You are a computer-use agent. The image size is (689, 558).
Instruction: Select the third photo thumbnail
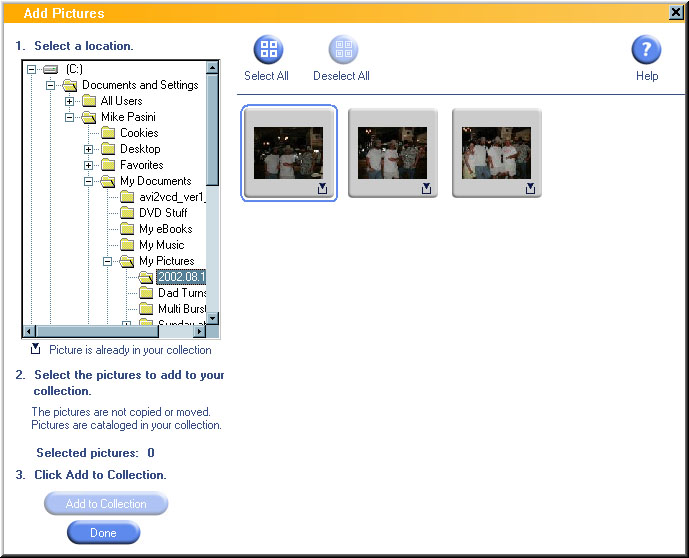pyautogui.click(x=497, y=153)
